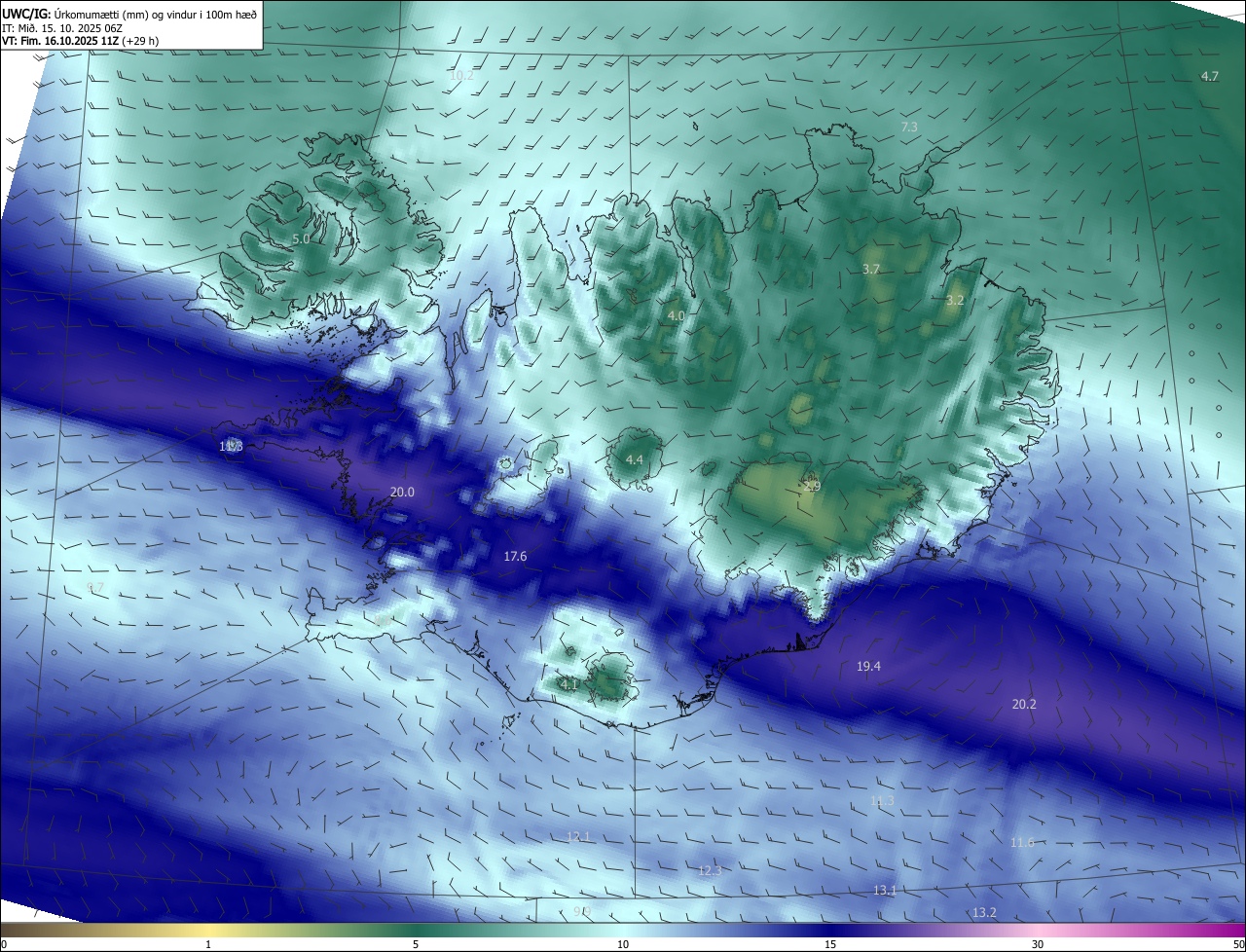Click the 10.2 value label
Viewport: 1246px width, 952px height.
pyautogui.click(x=461, y=76)
